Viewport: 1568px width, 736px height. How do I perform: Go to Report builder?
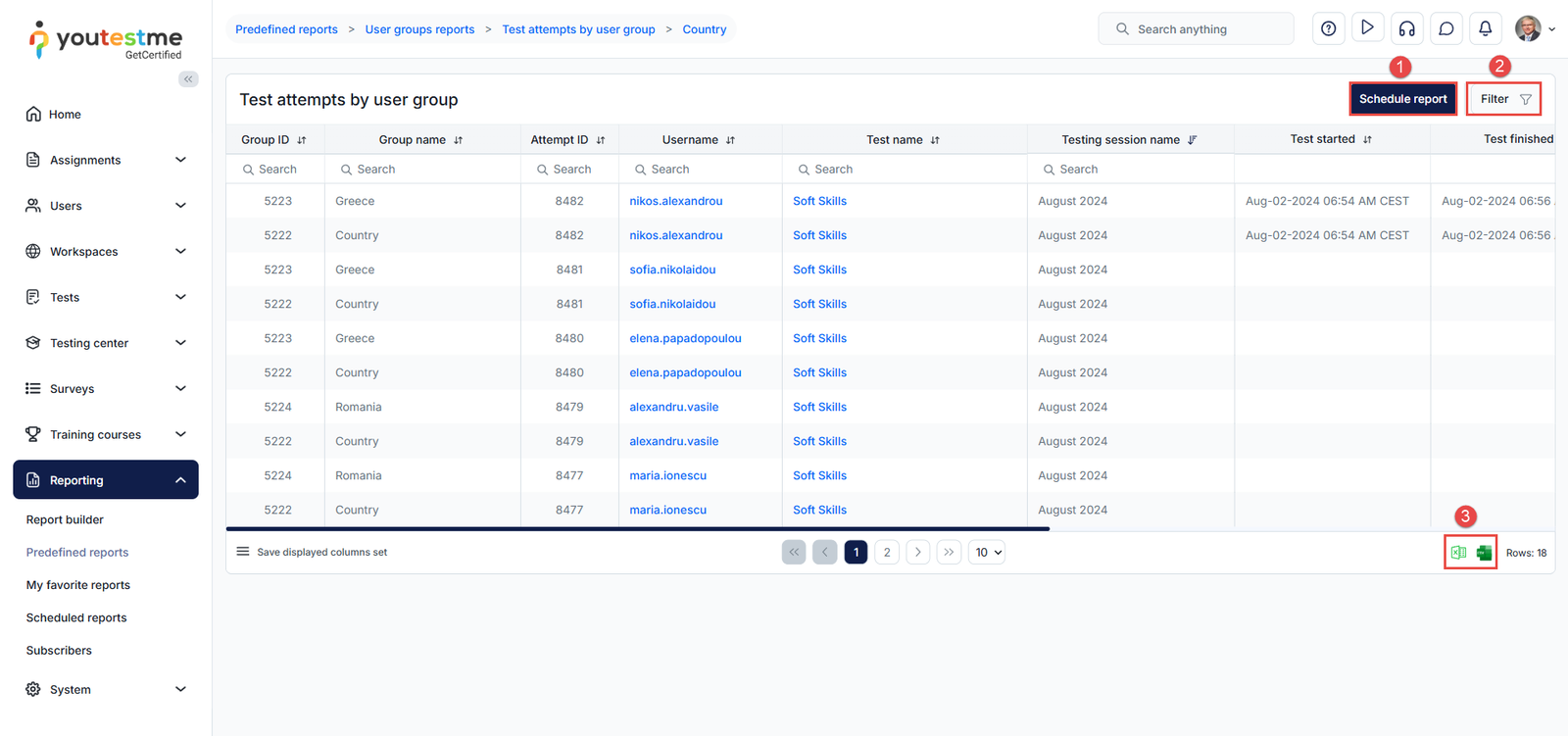(x=65, y=519)
